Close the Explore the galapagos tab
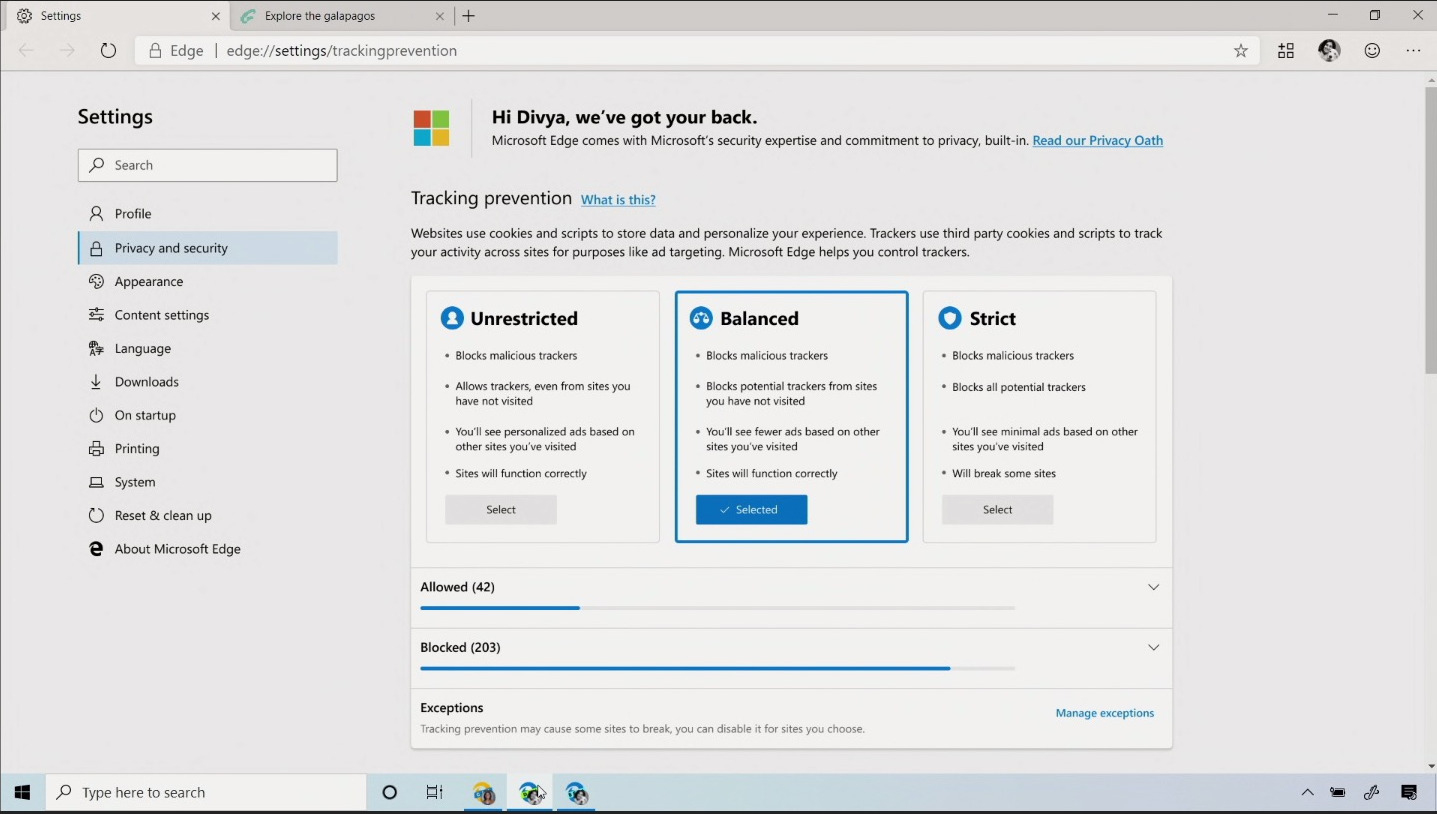 point(439,16)
